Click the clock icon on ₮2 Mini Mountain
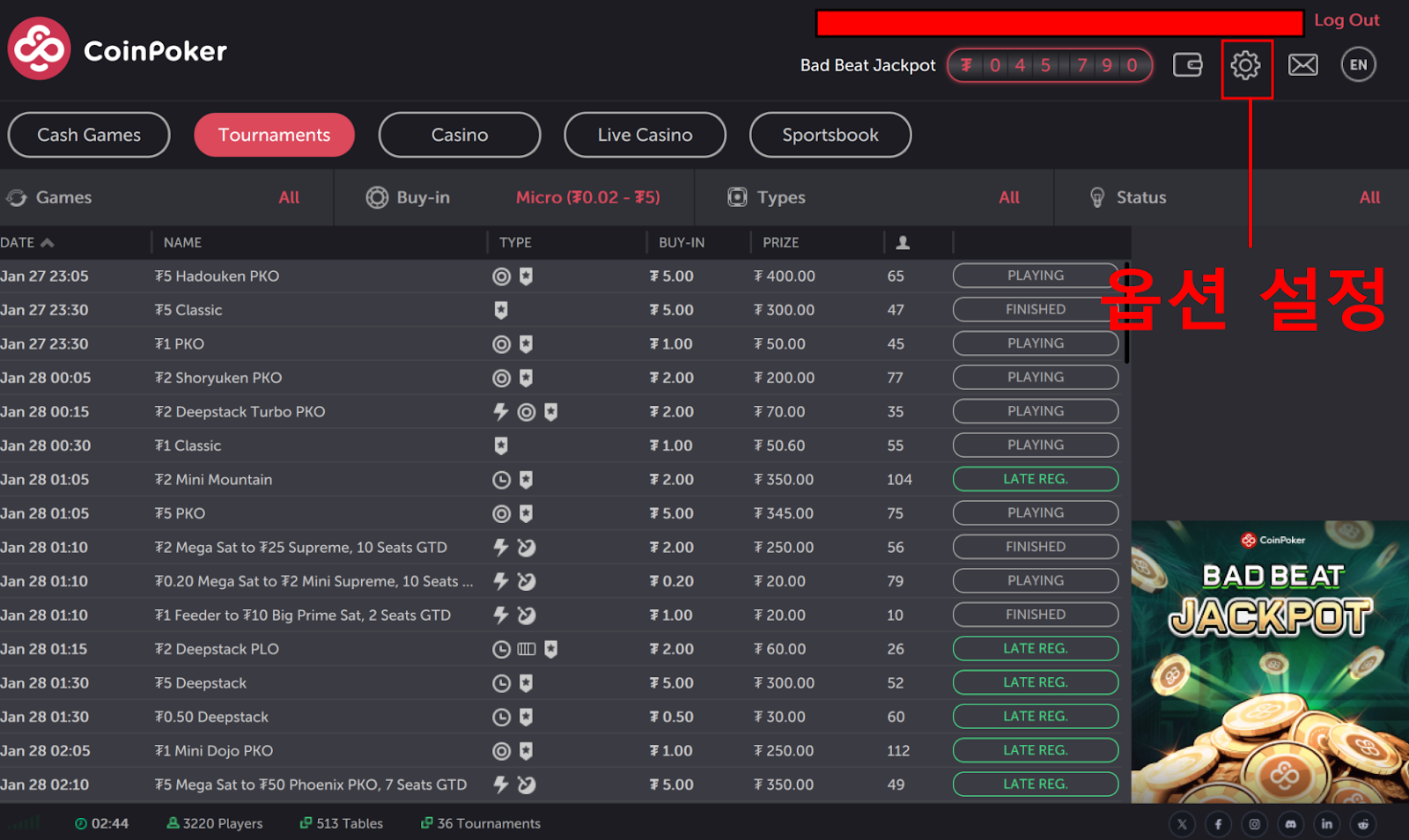The width and height of the screenshot is (1409, 840). point(501,480)
